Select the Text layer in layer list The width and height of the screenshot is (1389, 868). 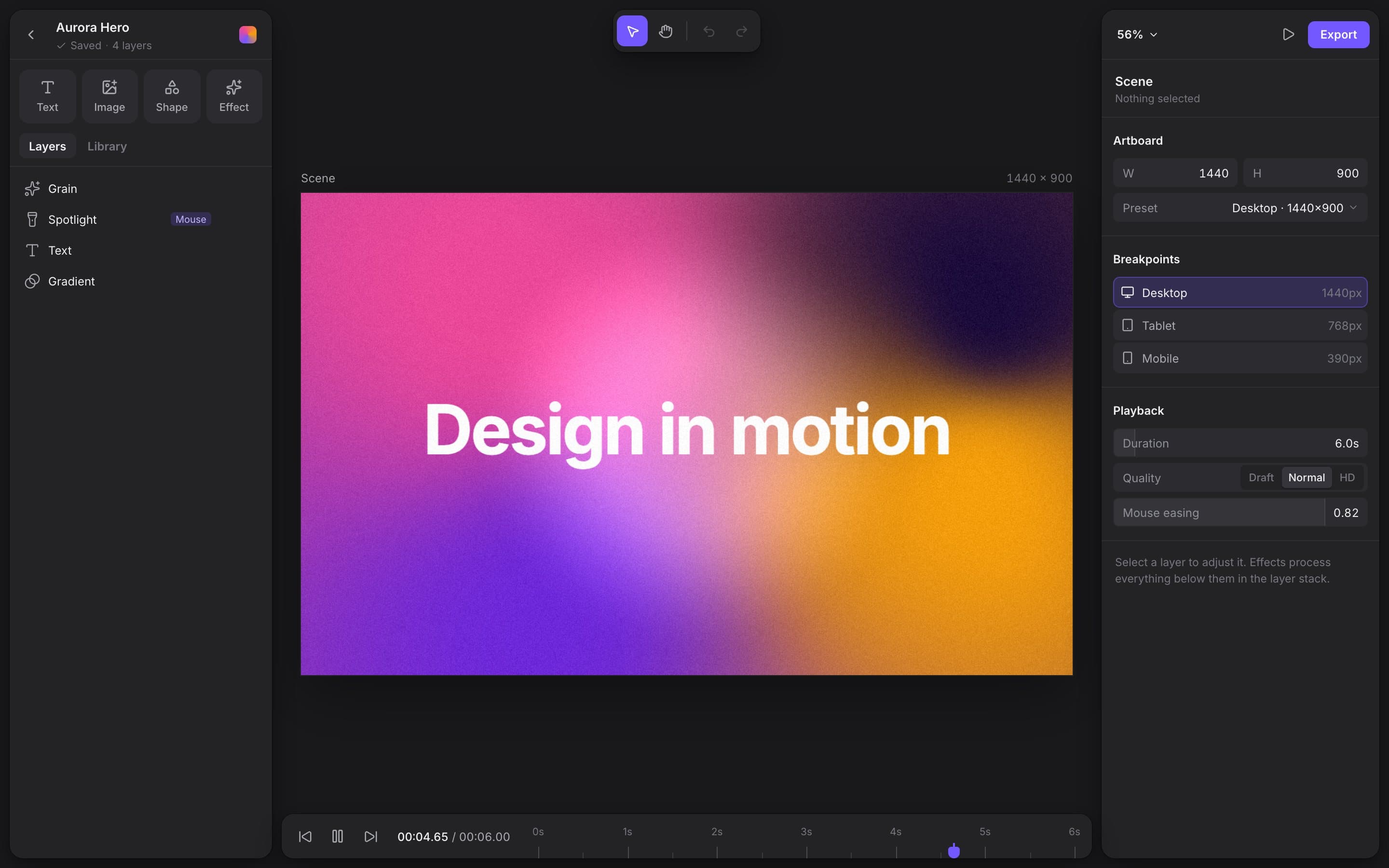[x=141, y=250]
